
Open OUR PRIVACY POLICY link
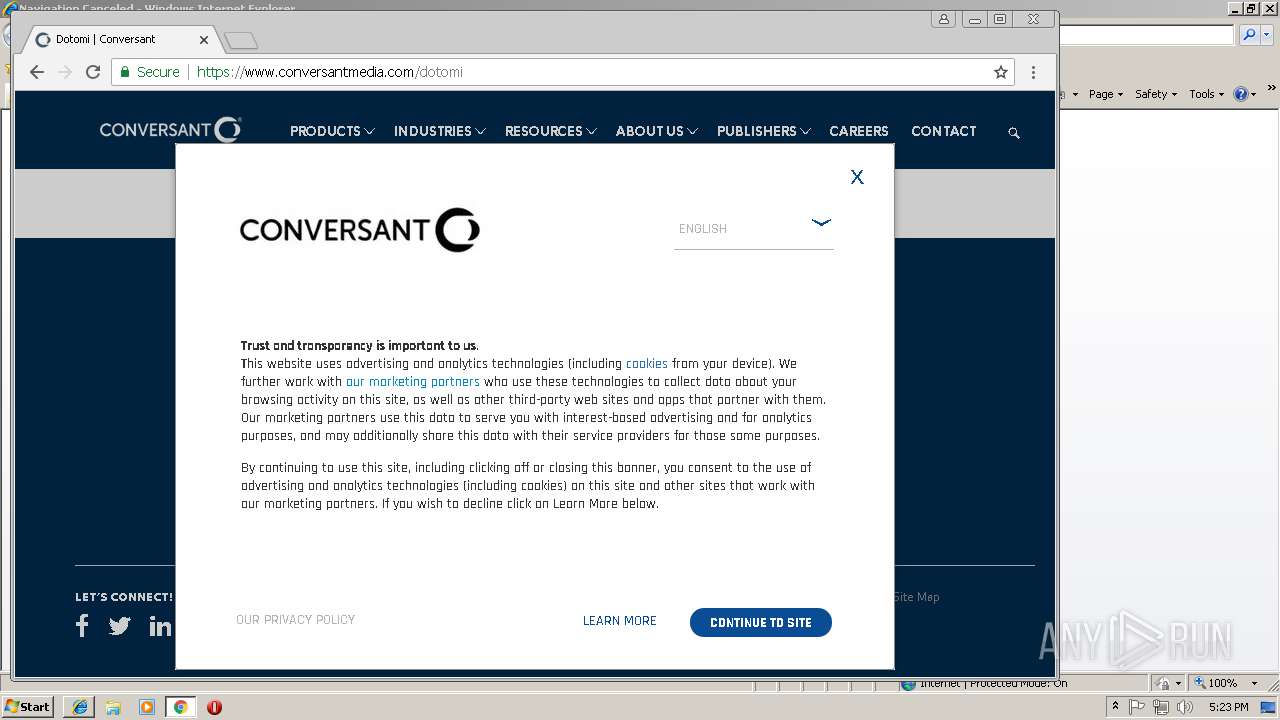pos(296,620)
